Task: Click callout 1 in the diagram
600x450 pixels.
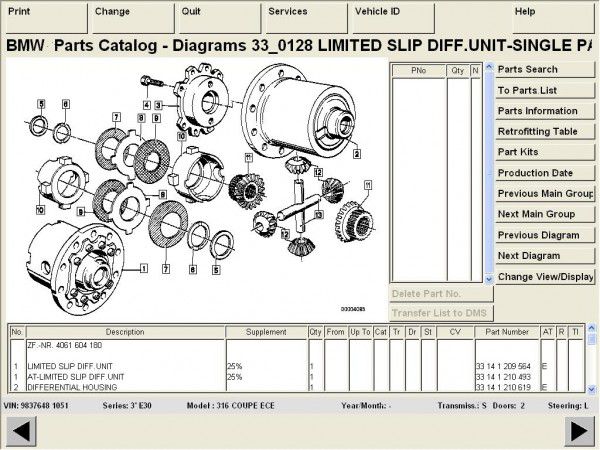Action: [144, 269]
